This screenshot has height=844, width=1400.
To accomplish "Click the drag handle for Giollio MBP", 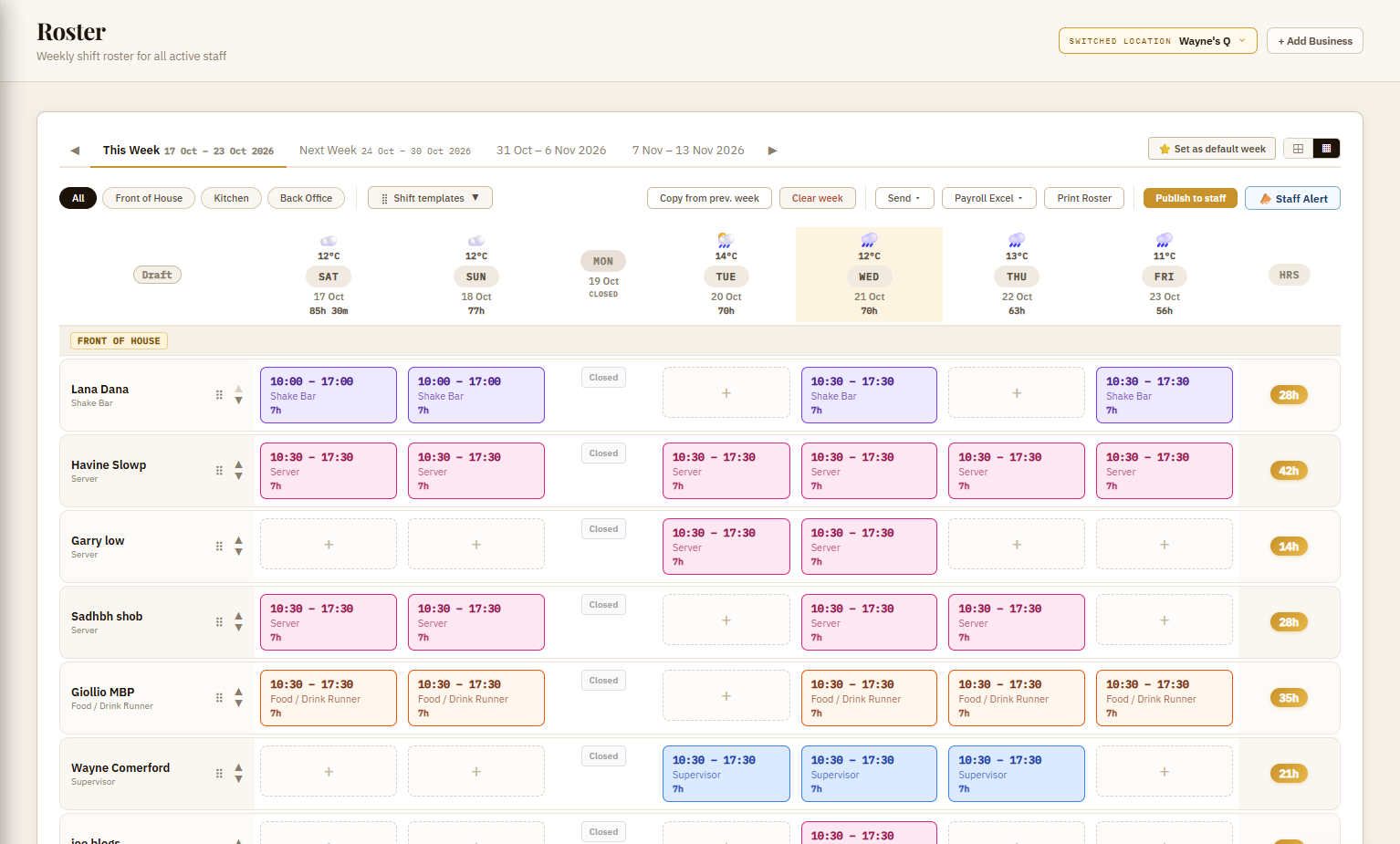I will point(219,698).
